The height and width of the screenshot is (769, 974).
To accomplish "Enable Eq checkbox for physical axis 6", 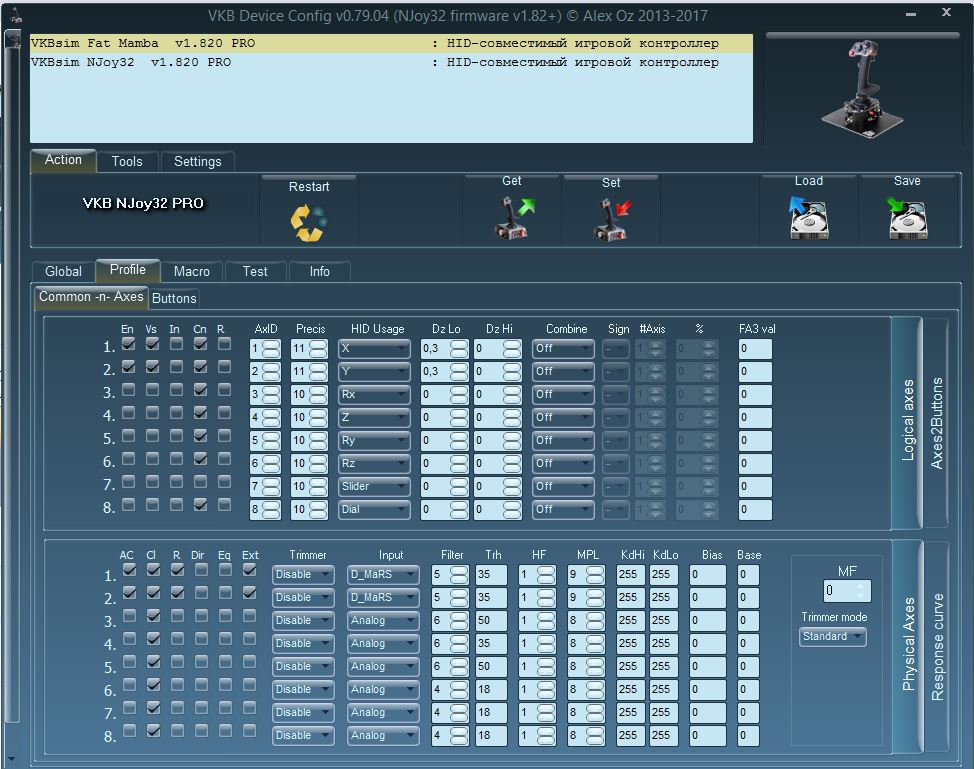I will point(225,685).
